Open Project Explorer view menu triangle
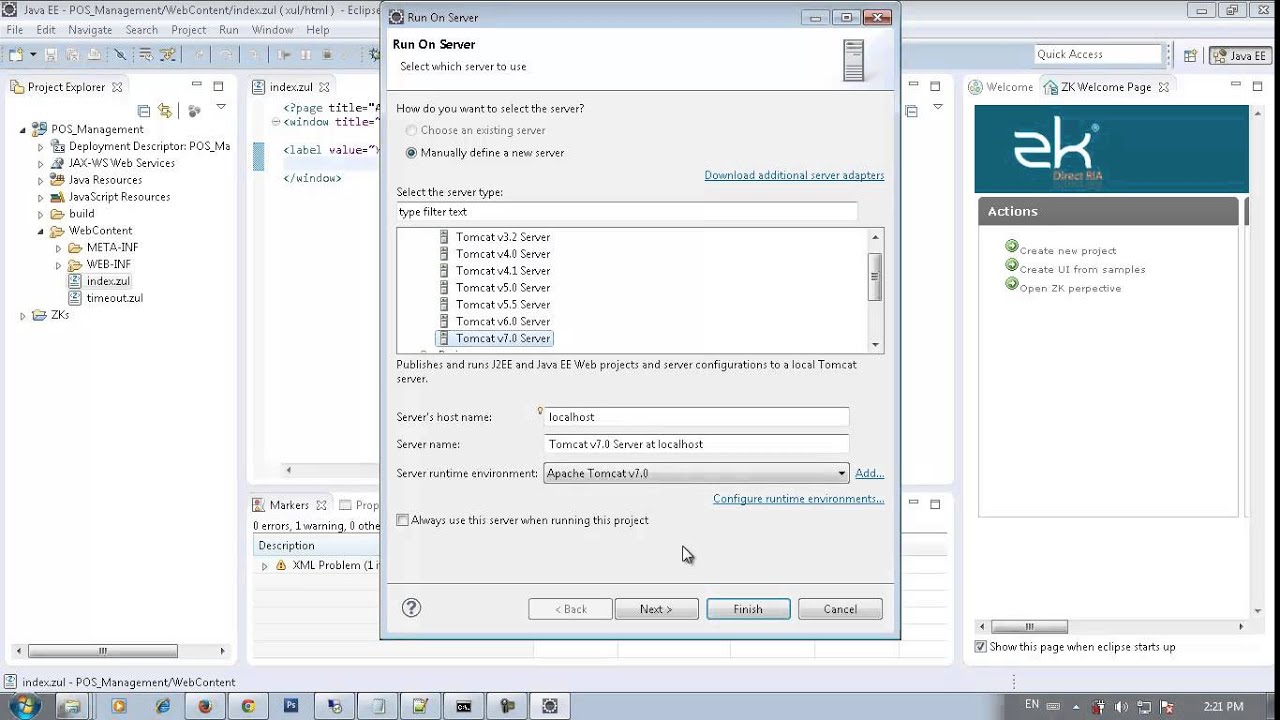 [221, 108]
